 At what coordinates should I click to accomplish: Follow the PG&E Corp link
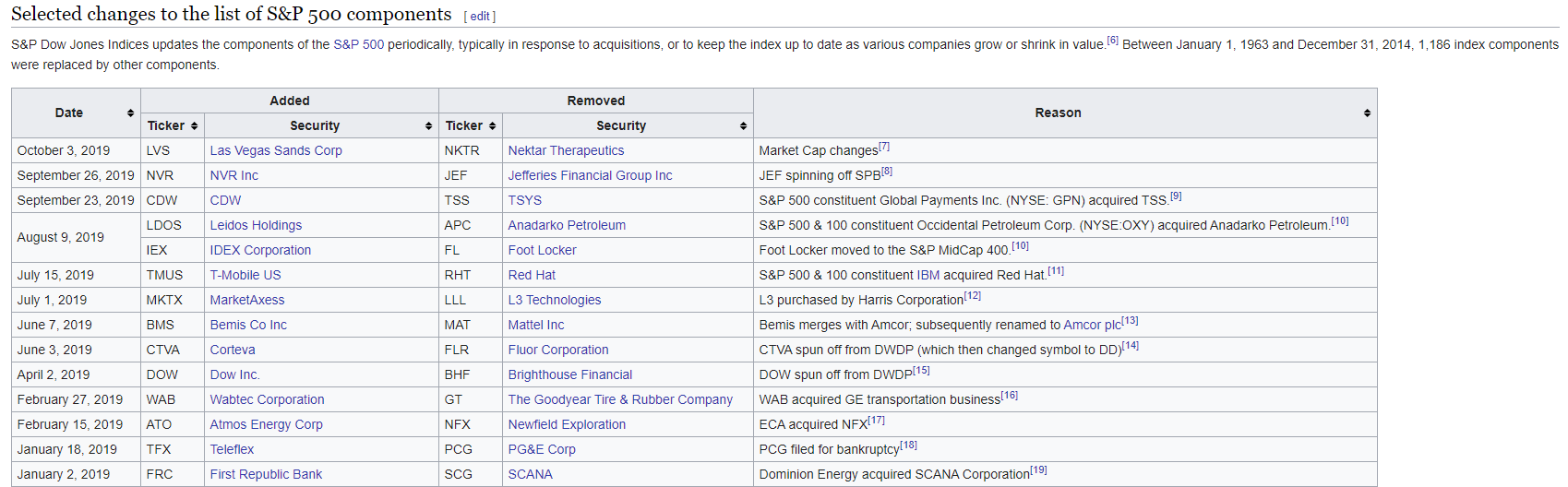(x=542, y=449)
